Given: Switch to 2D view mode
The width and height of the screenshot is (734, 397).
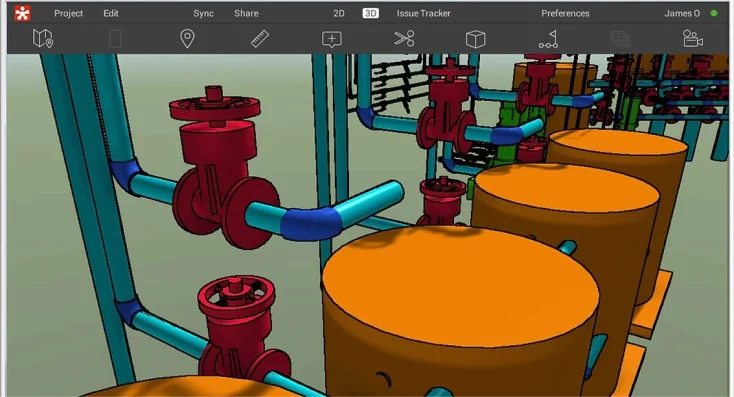Looking at the screenshot, I should (x=339, y=14).
